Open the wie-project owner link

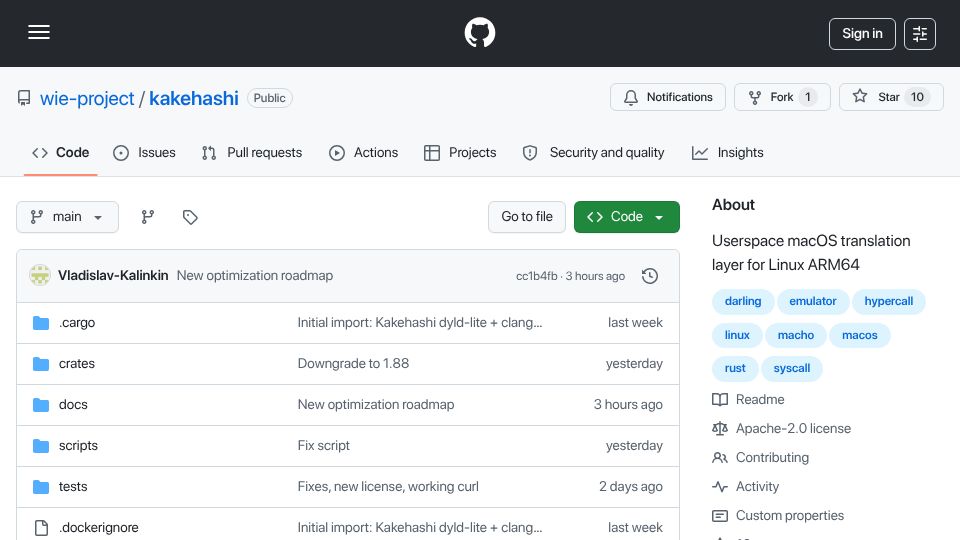pos(87,98)
